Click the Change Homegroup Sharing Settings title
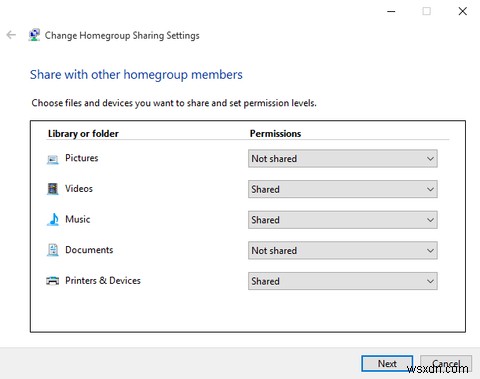Screen dimensions: 480x379 point(122,35)
